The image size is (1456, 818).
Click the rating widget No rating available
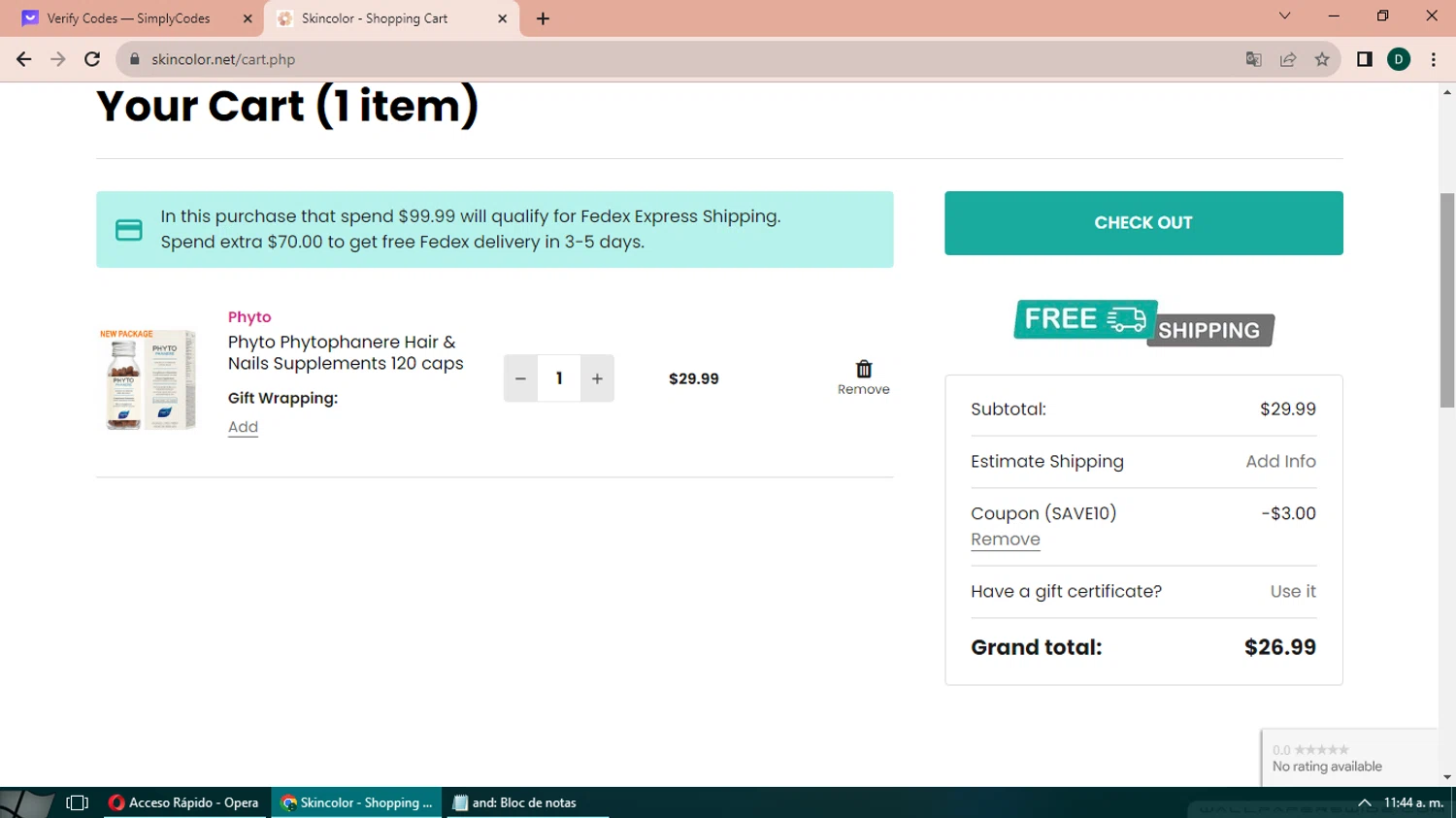point(1349,758)
